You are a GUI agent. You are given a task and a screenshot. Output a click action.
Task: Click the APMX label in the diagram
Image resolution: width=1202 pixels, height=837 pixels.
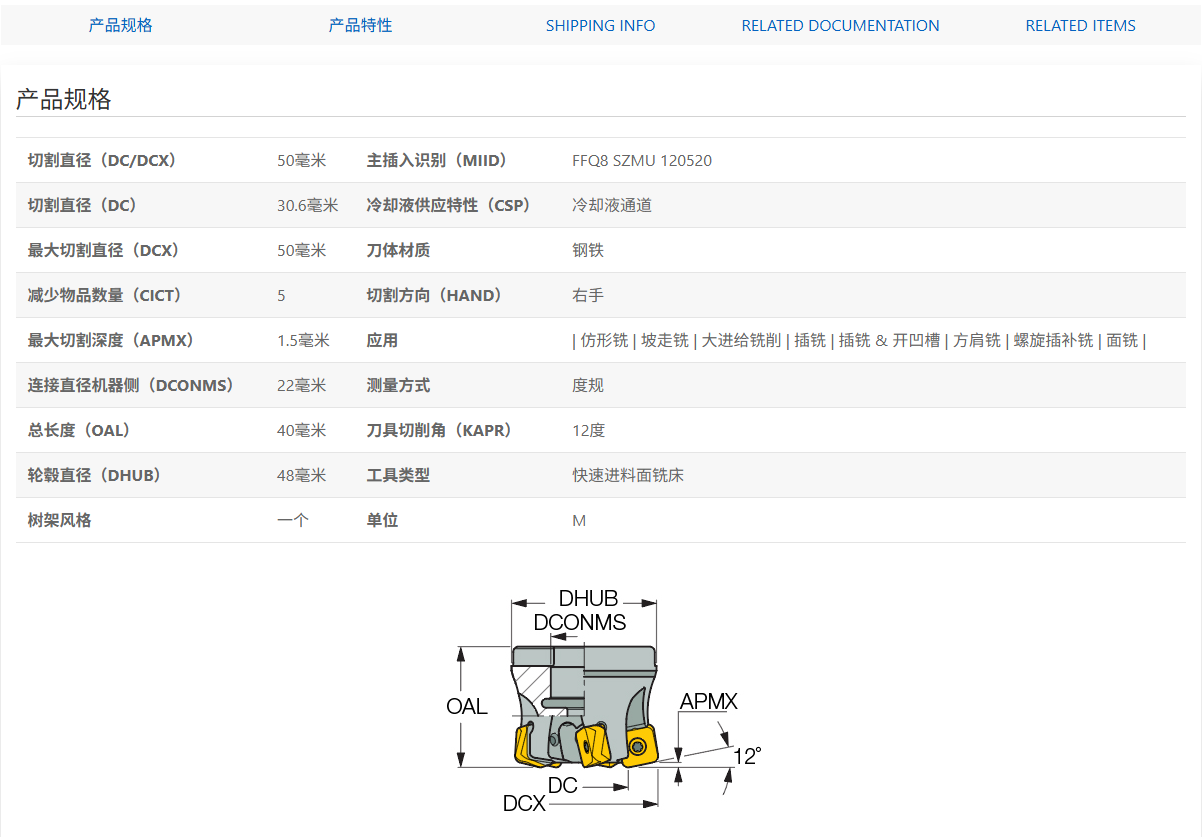[x=708, y=702]
